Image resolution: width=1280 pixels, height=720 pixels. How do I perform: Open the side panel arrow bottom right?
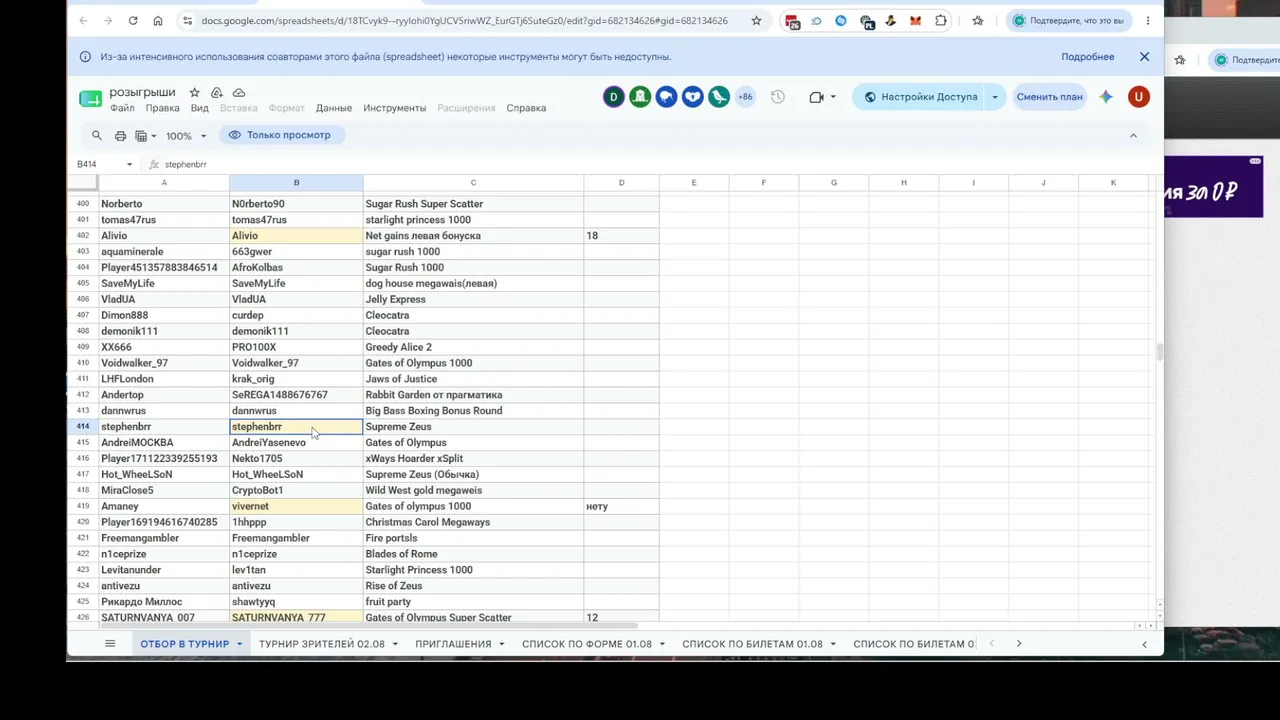(1144, 644)
